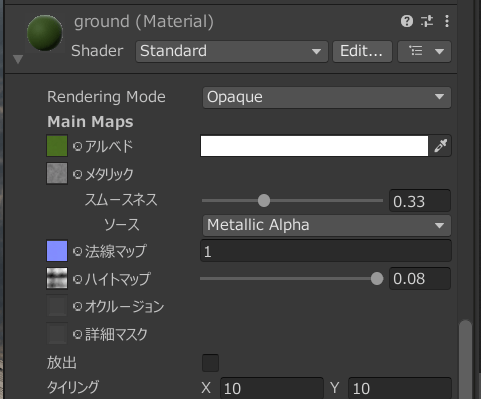
Task: Click the blue normal map texture slot
Action: [57, 251]
